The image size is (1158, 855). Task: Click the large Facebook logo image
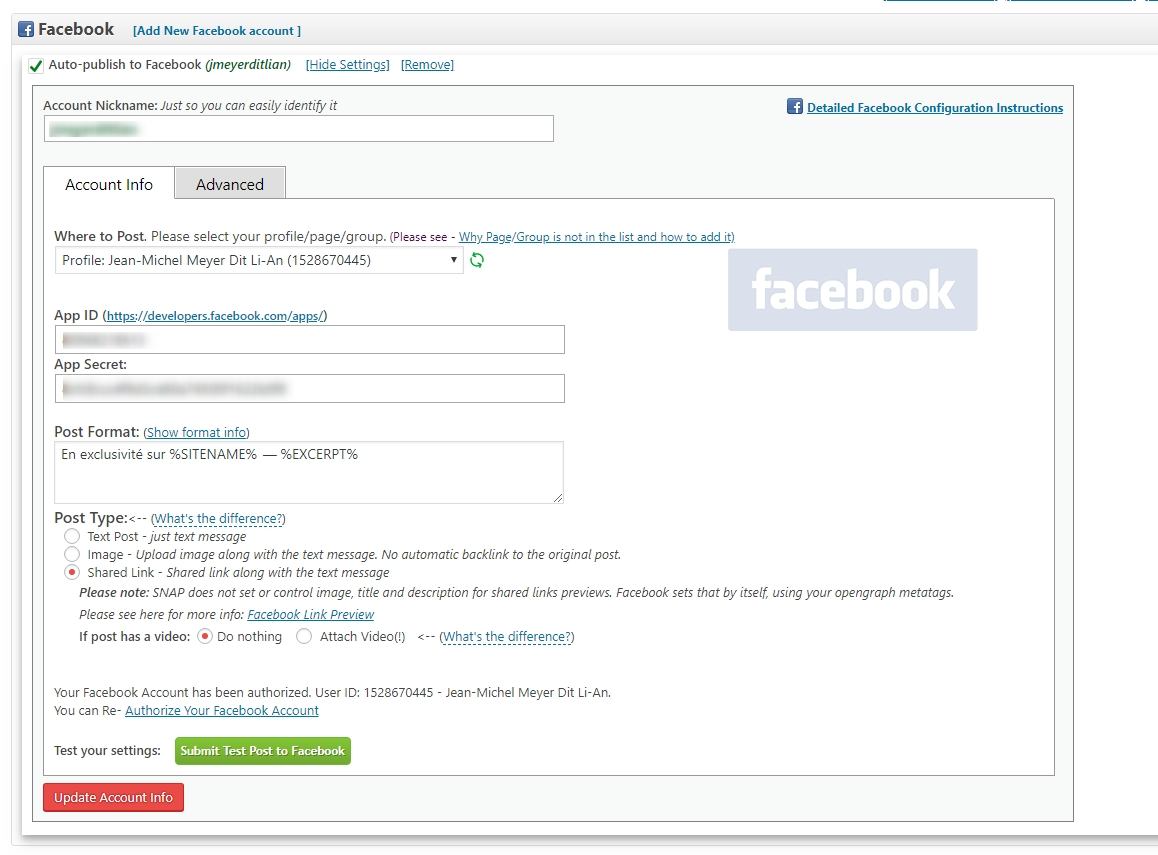click(x=852, y=289)
